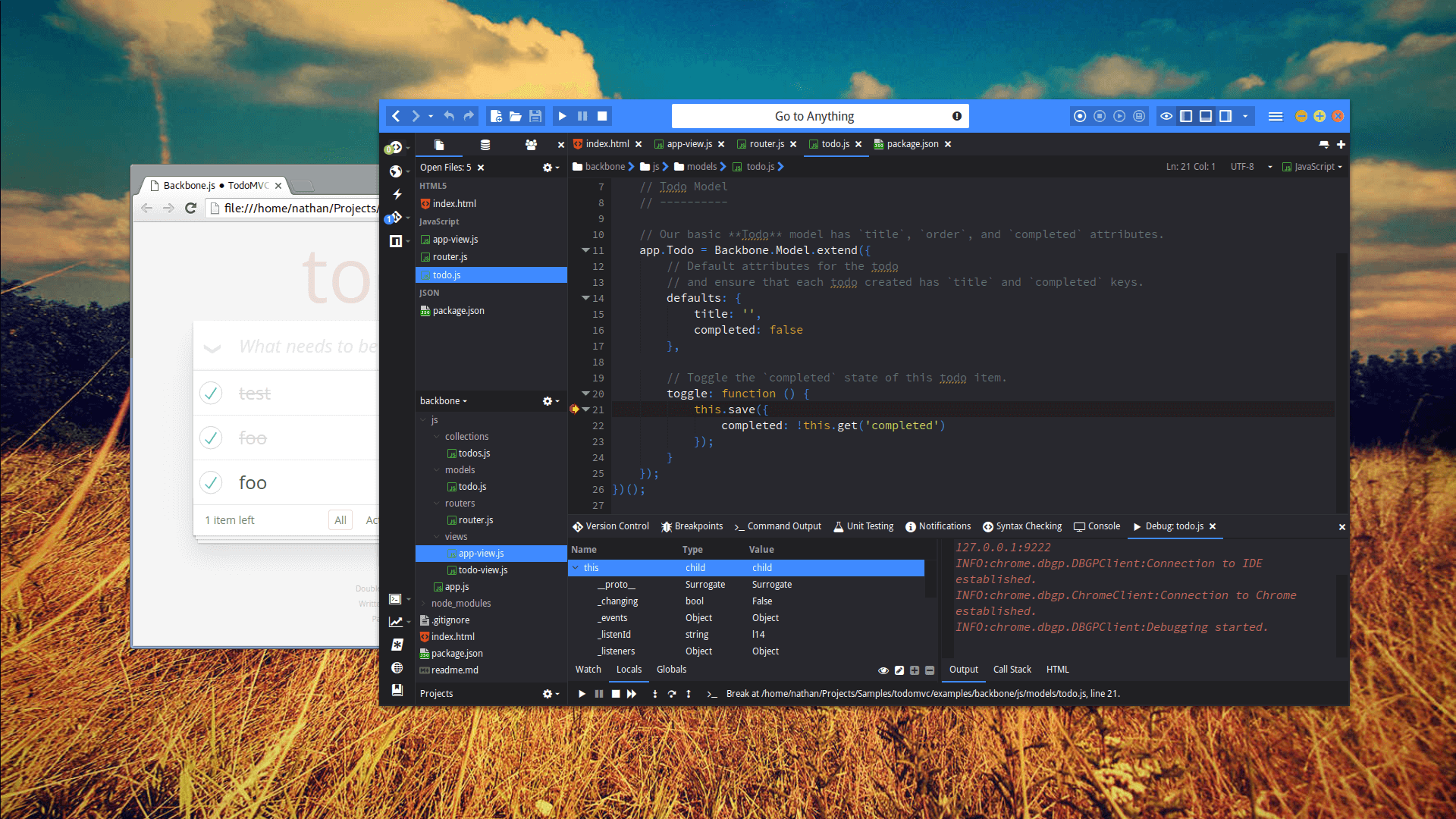1456x819 pixels.
Task: Open the Unit Testing bottom tab
Action: pyautogui.click(x=863, y=526)
